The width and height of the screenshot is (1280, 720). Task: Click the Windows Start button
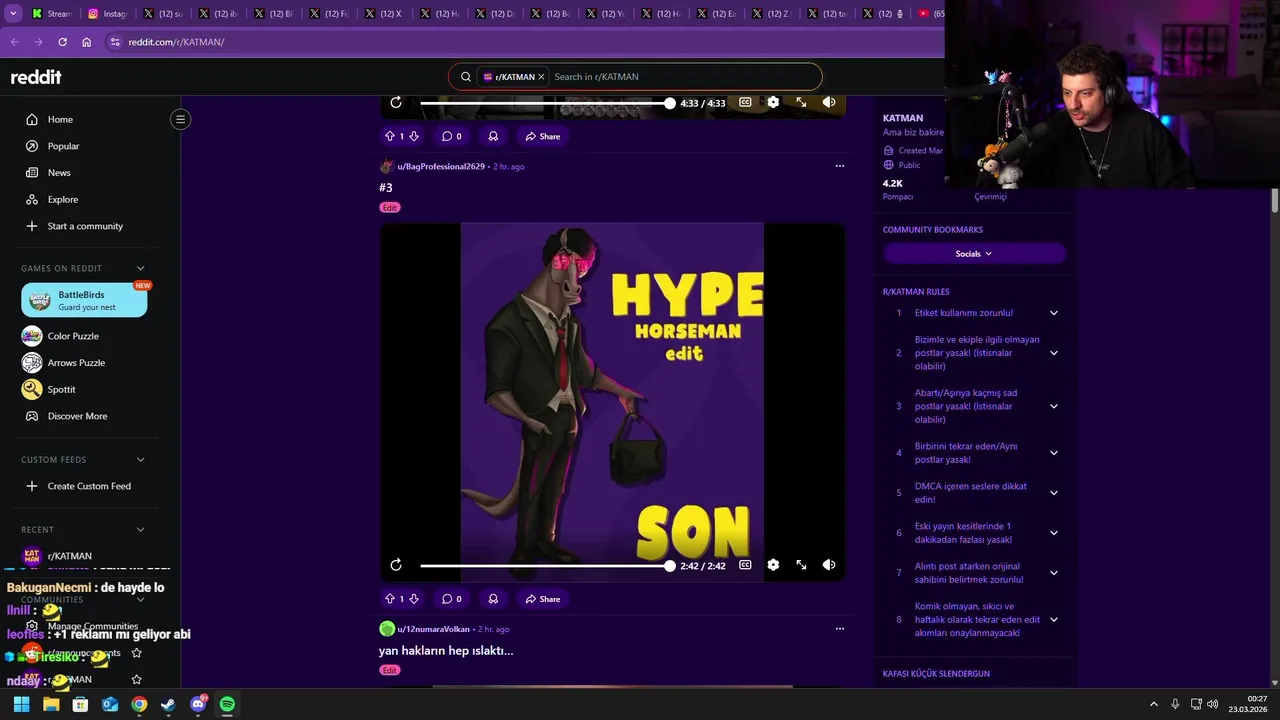21,704
